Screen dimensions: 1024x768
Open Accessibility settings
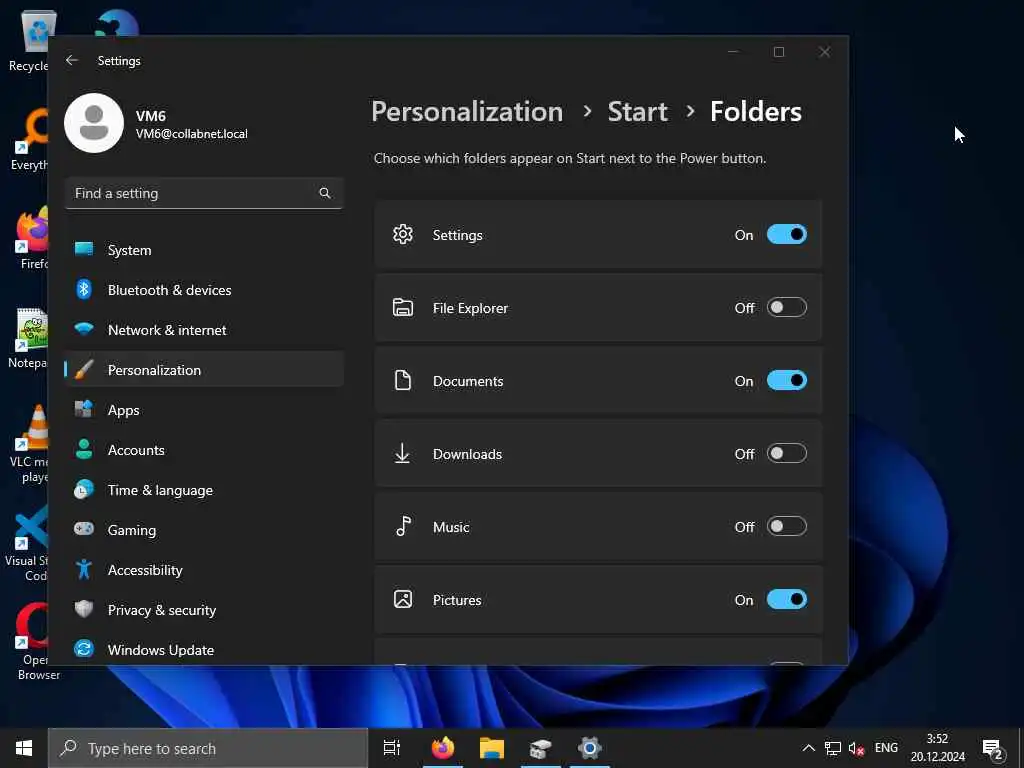(204, 570)
